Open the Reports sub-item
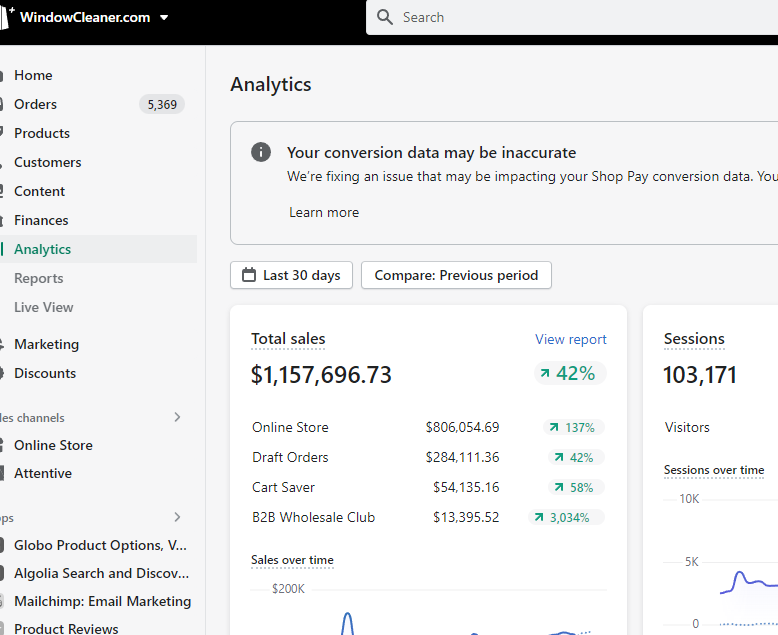Image resolution: width=778 pixels, height=635 pixels. click(x=39, y=278)
